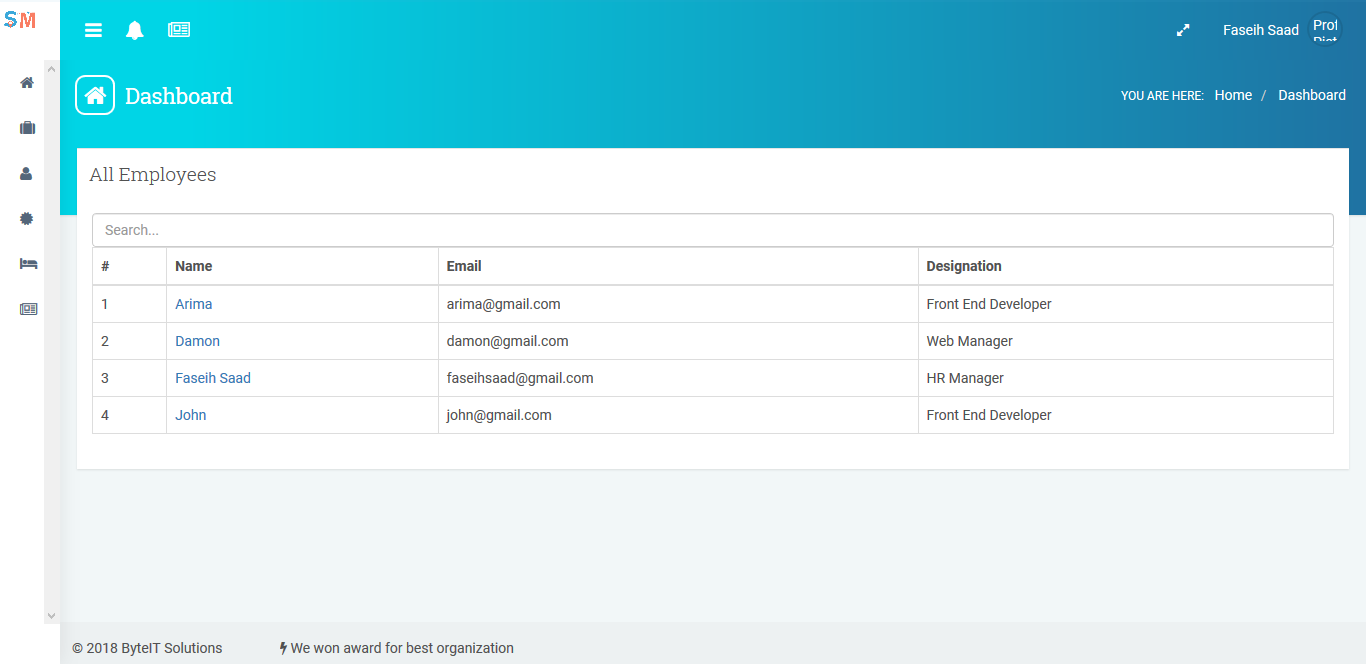
Task: Click the Dashboard breadcrumb
Action: (x=1312, y=95)
